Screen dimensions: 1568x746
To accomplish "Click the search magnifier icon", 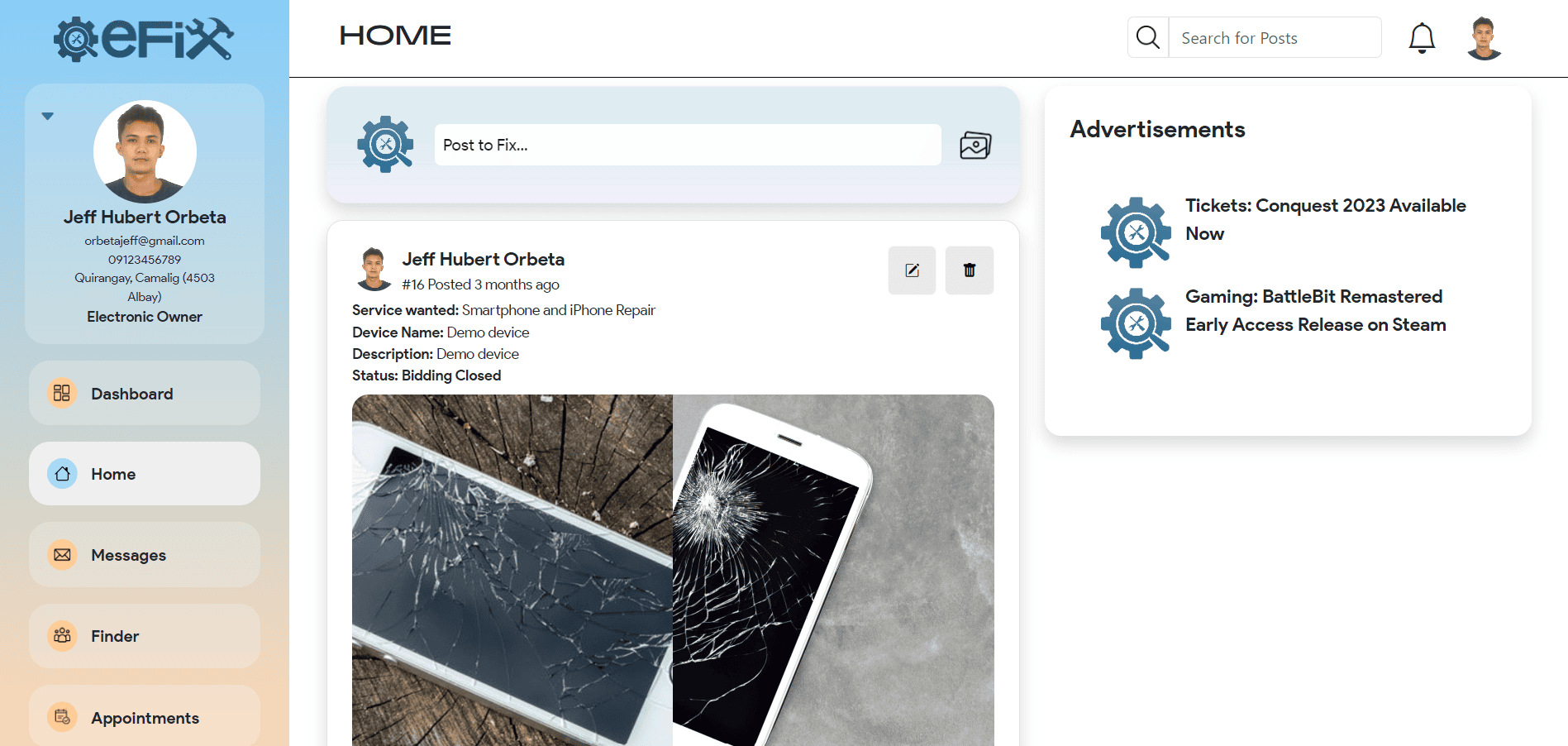I will coord(1148,37).
